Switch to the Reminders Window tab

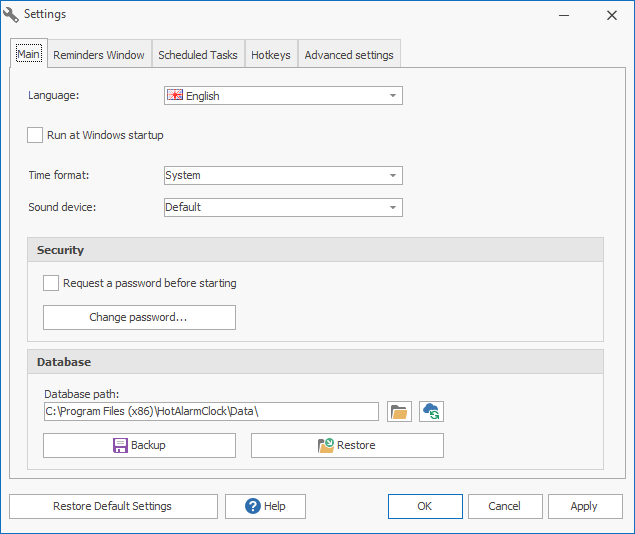(x=99, y=55)
